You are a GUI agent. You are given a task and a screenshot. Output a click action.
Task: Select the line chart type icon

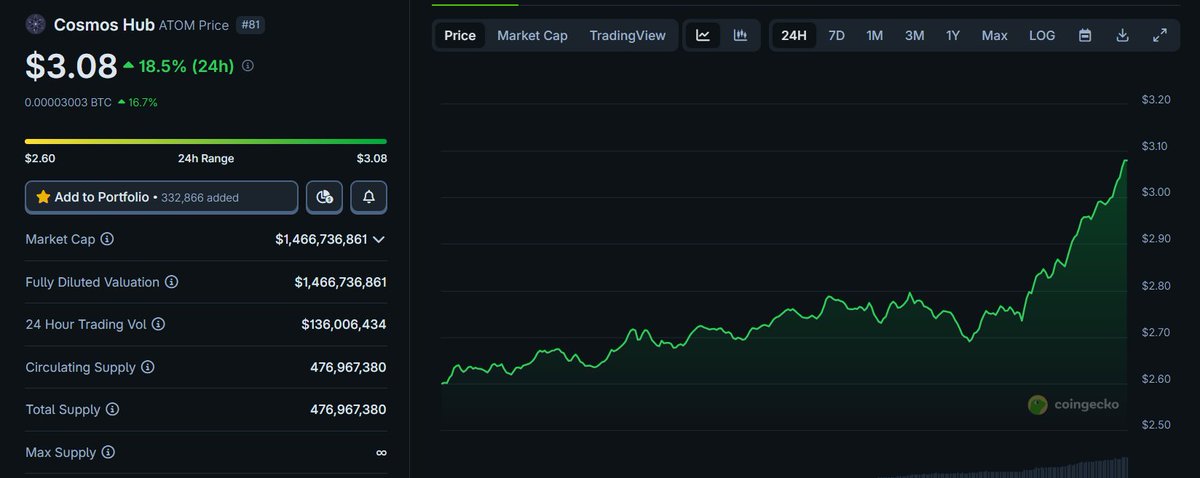pyautogui.click(x=703, y=35)
